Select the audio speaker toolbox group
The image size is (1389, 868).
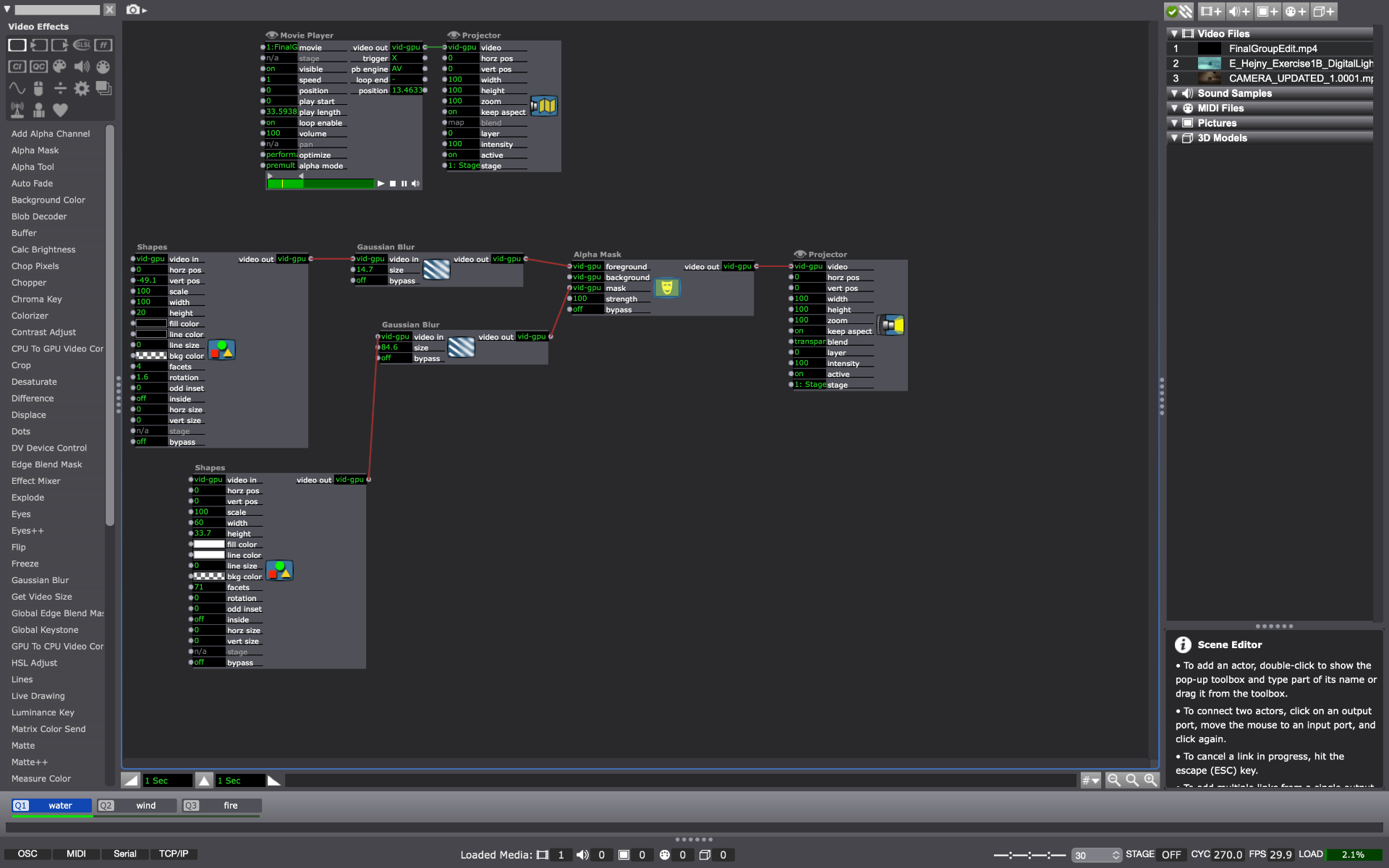point(82,67)
